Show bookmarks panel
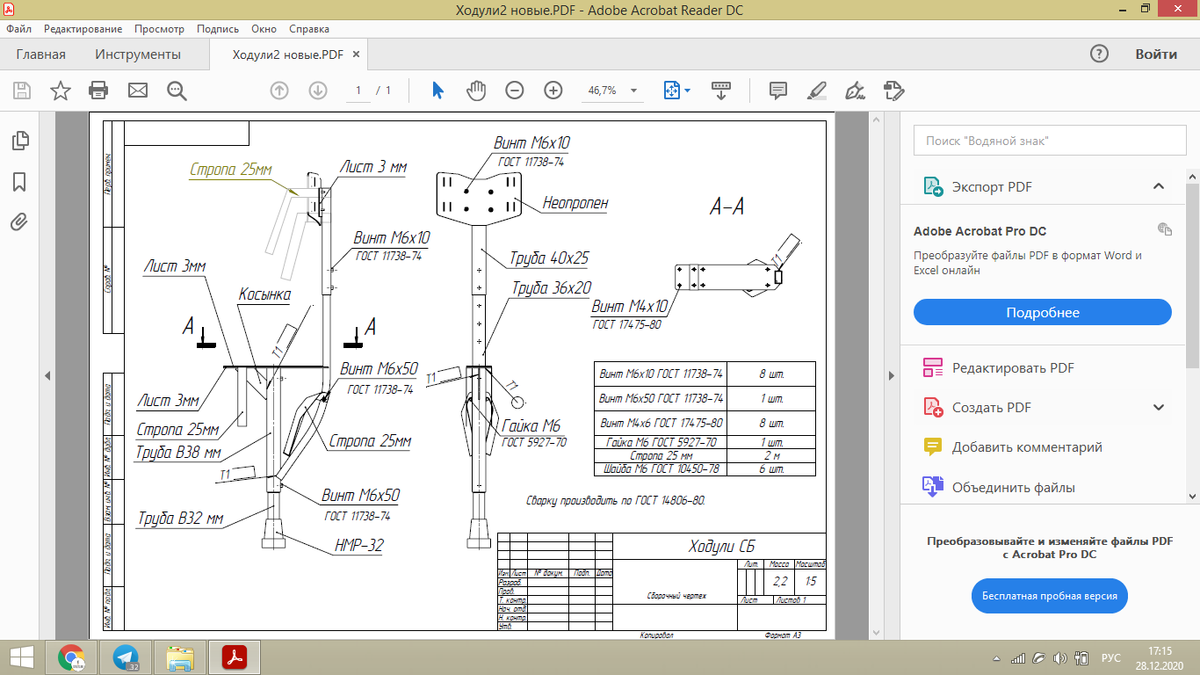 click(x=19, y=182)
